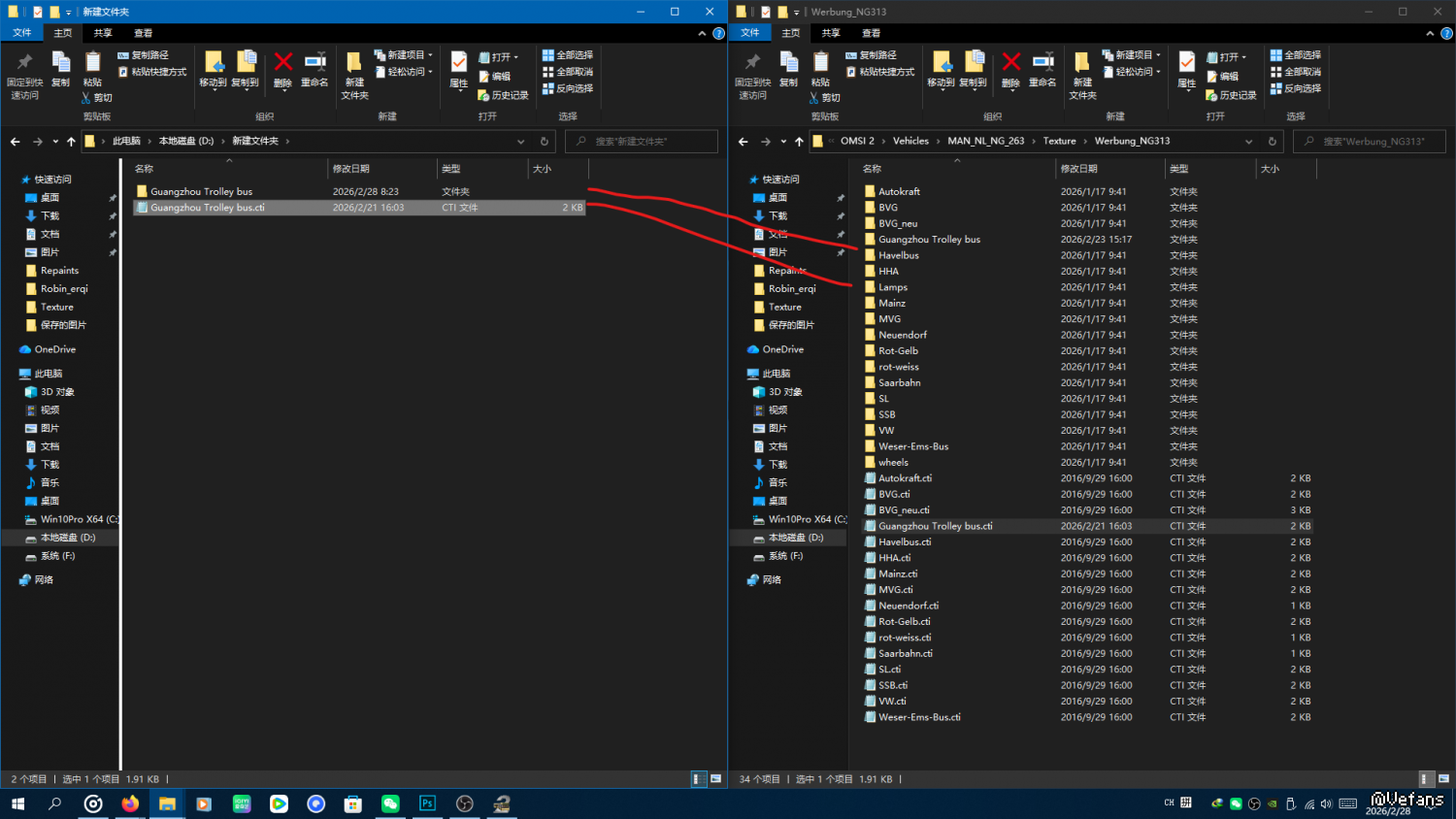This screenshot has height=819, width=1456.
Task: Open Properties (属性) icon in right window
Action: [x=1186, y=69]
